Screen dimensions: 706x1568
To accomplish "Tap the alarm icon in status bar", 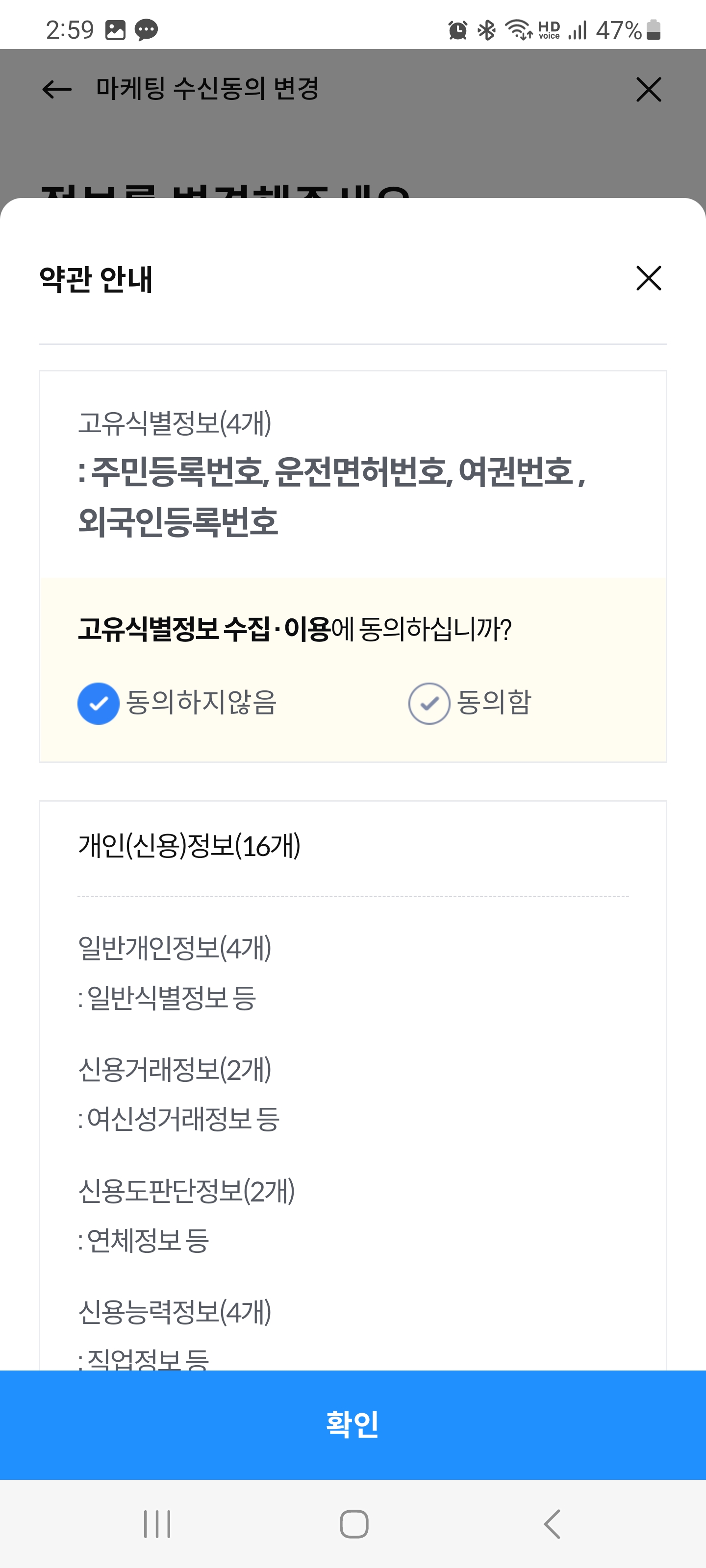I will 457,30.
